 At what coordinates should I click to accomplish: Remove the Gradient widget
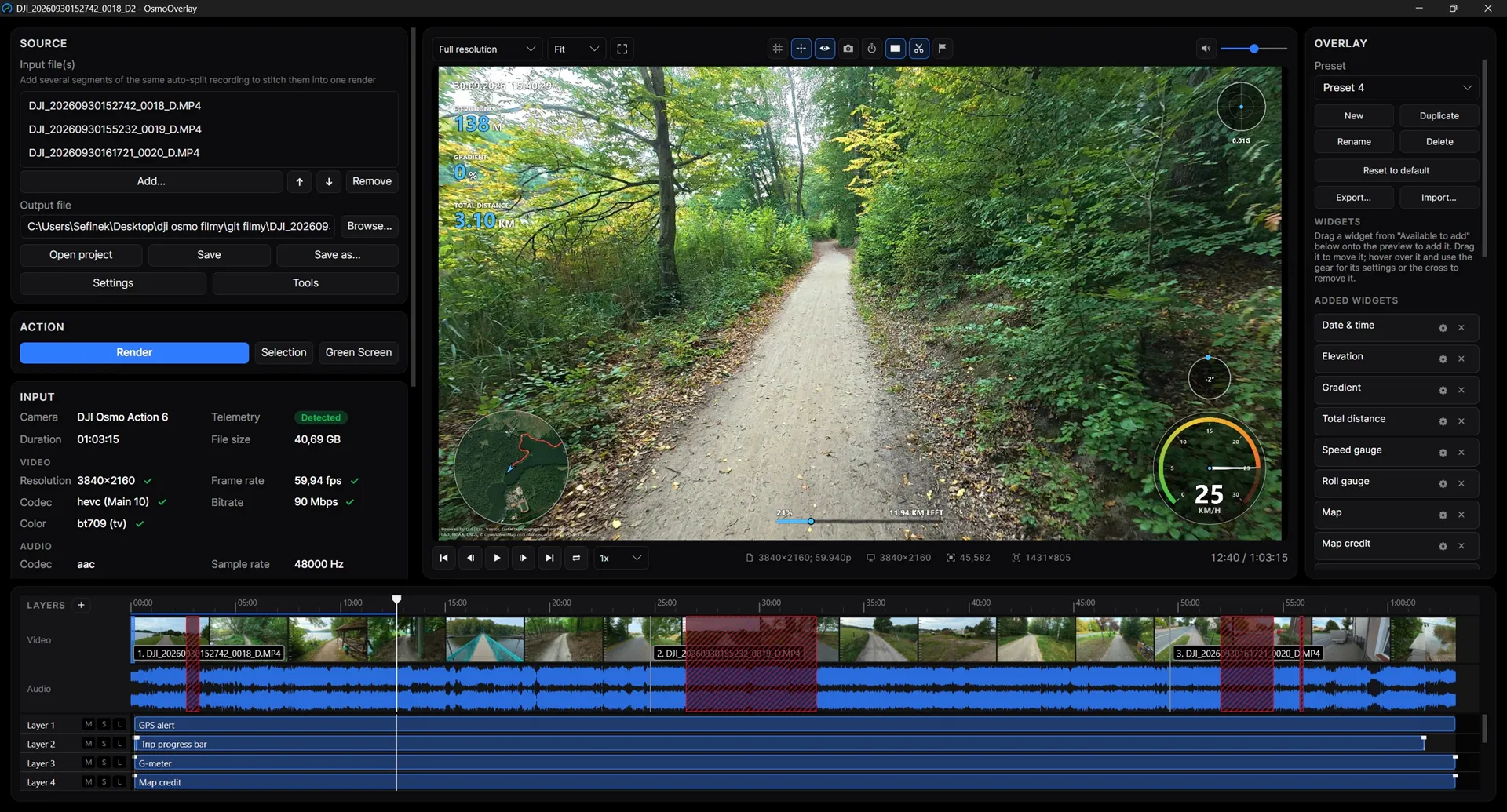[1461, 390]
